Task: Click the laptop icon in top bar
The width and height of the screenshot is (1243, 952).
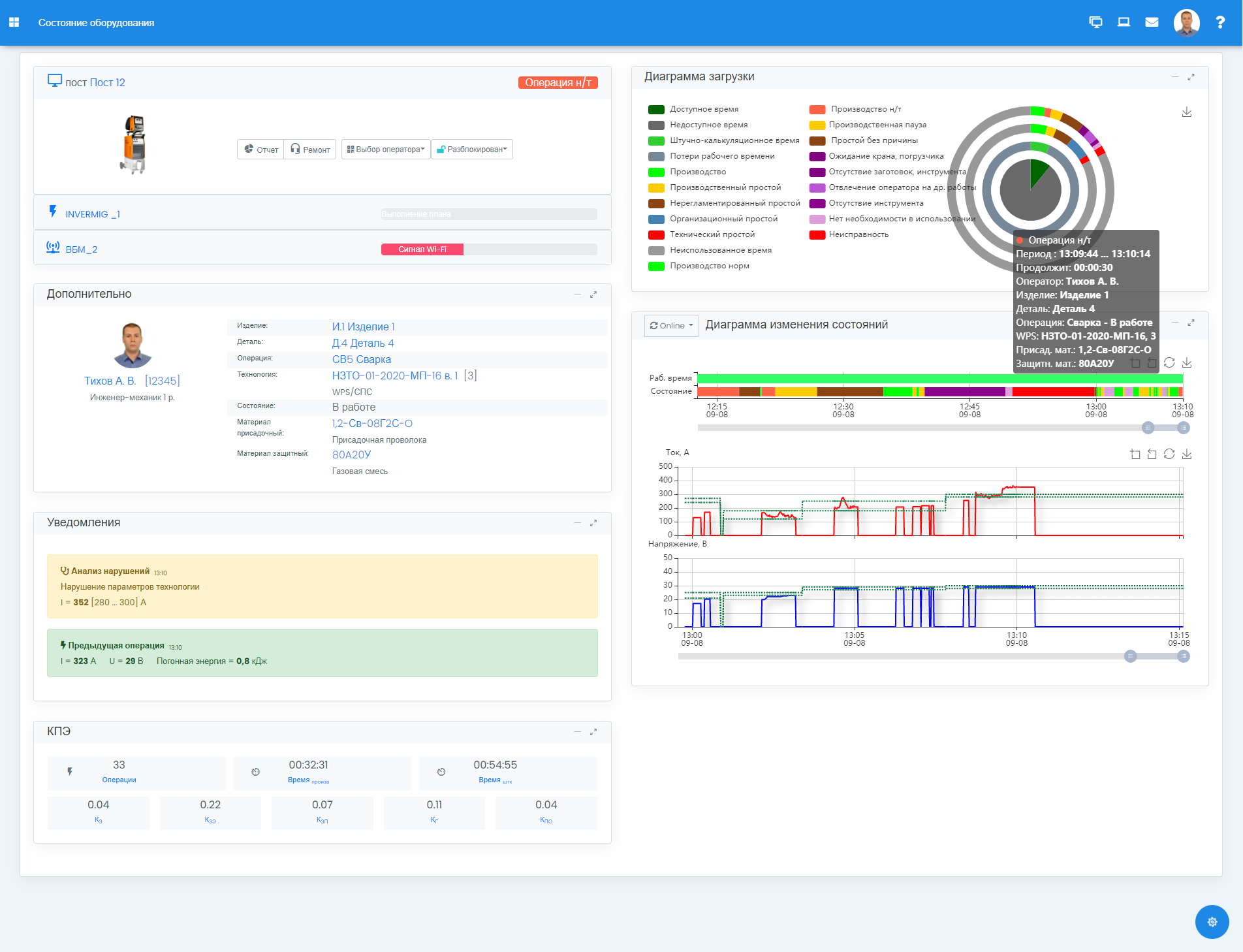Action: pos(1124,22)
